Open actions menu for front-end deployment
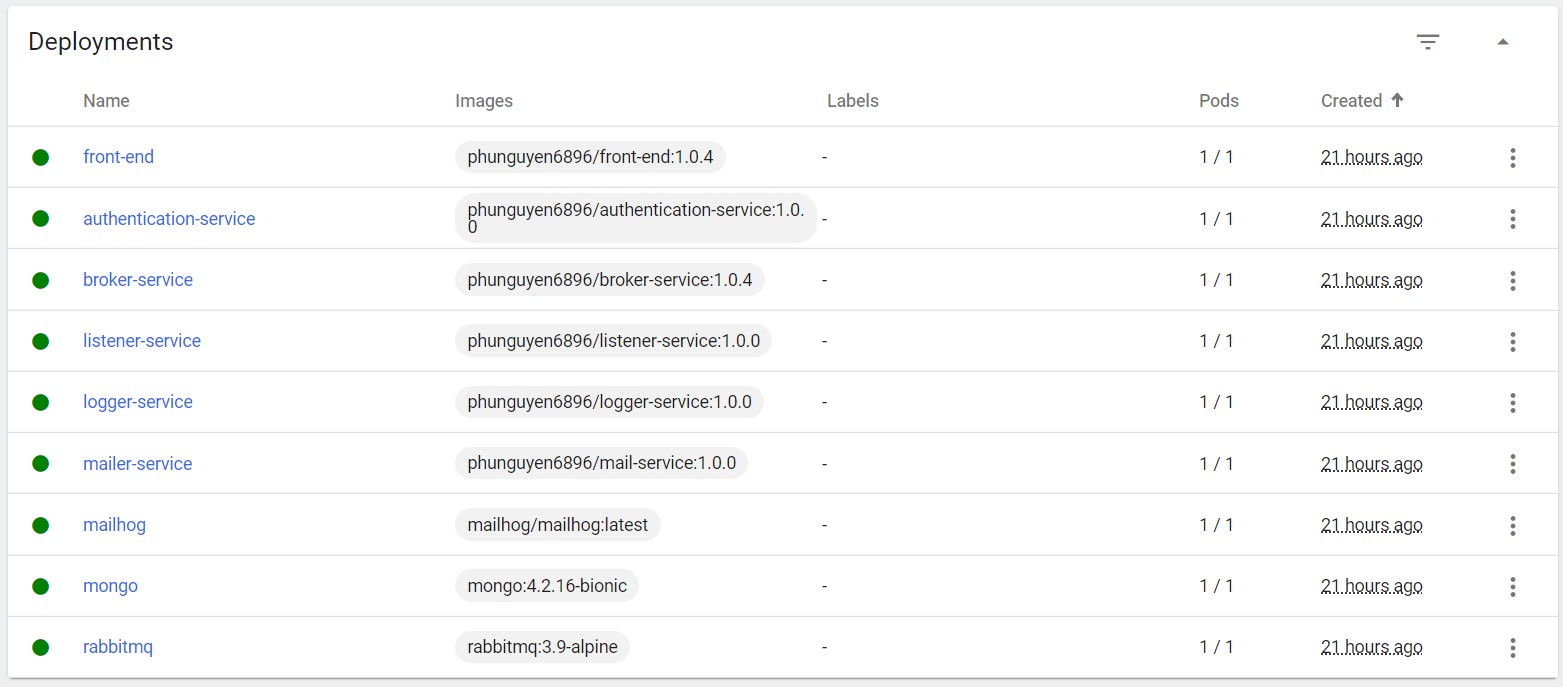Image resolution: width=1563 pixels, height=687 pixels. point(1512,157)
